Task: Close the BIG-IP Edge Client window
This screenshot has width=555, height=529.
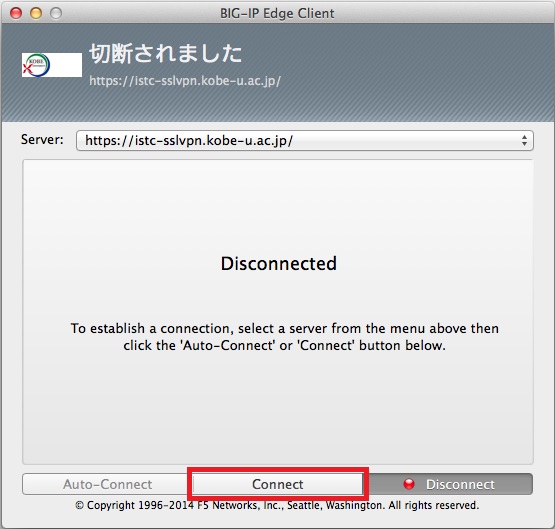Action: tap(16, 13)
